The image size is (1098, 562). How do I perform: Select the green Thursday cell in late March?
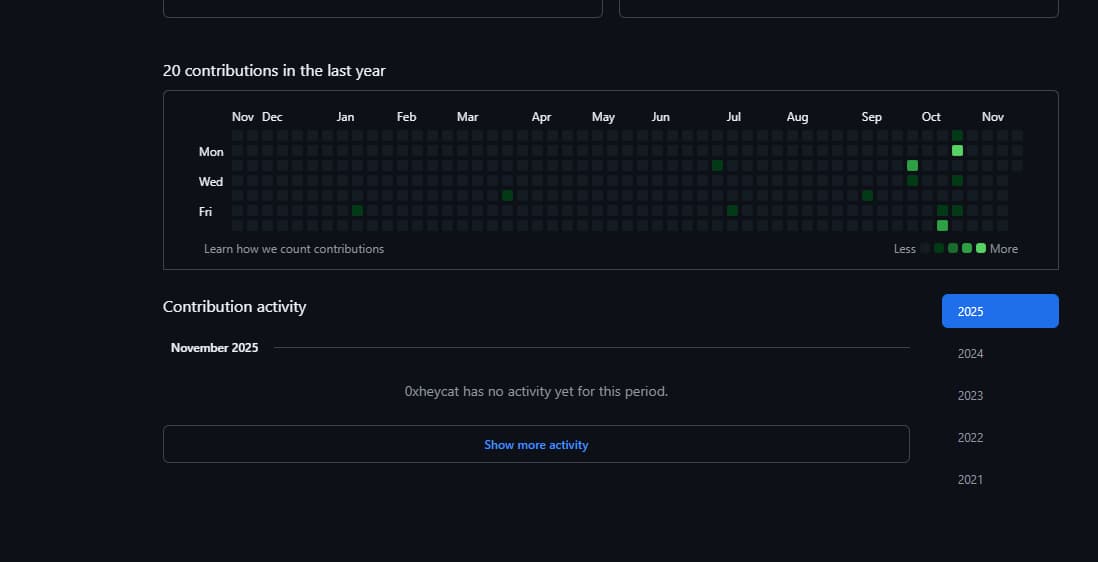(x=507, y=196)
